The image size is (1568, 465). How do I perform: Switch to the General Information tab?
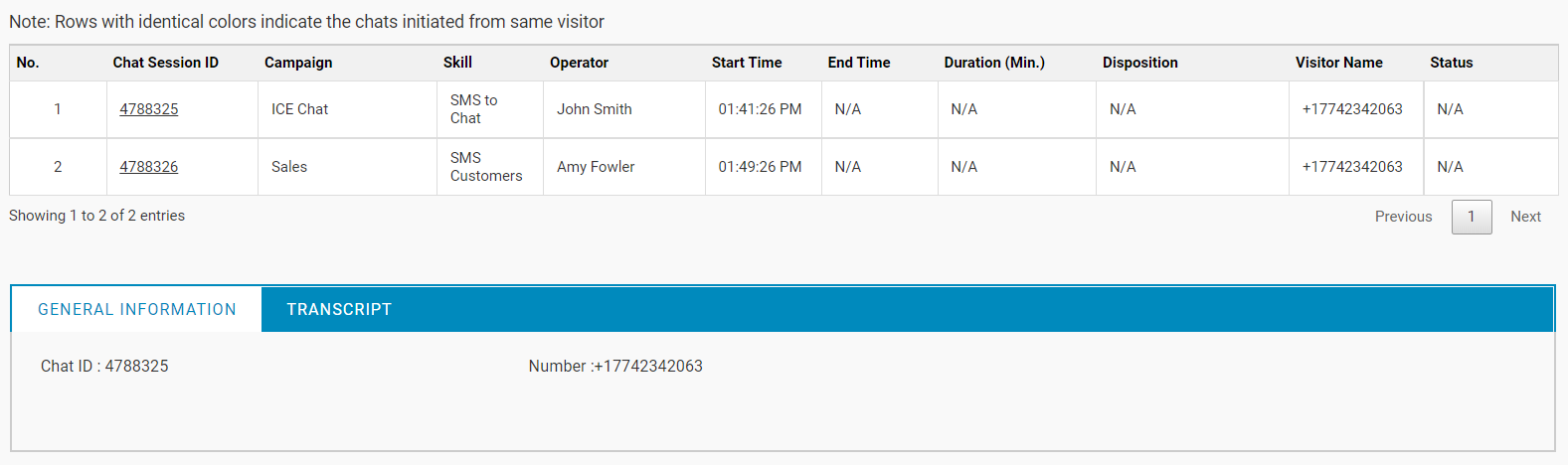click(137, 310)
